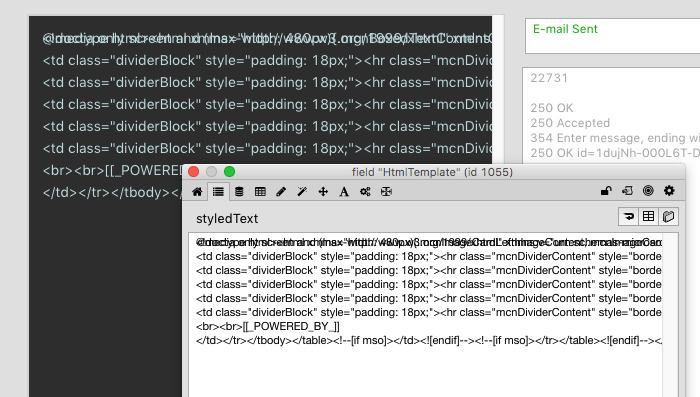Click the edit script icon
Viewport: 700px width, 397px height.
click(627, 191)
